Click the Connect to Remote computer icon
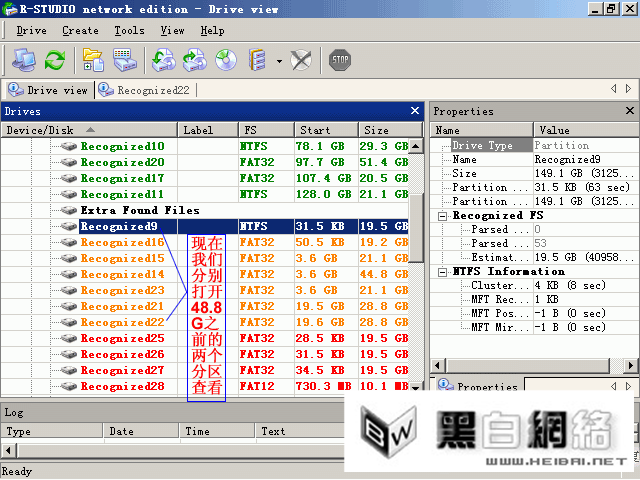 tap(24, 61)
